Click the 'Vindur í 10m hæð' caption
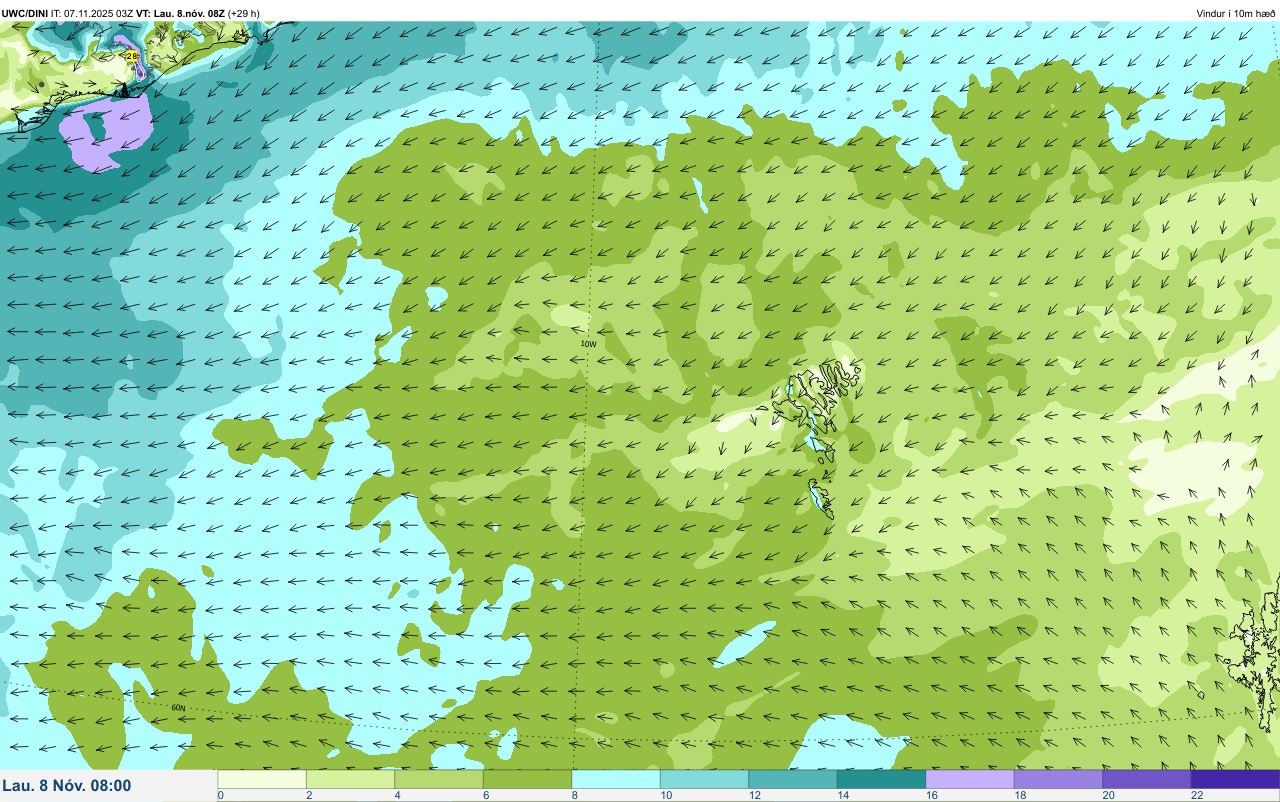Screen dimensions: 1280x802 1235,13
